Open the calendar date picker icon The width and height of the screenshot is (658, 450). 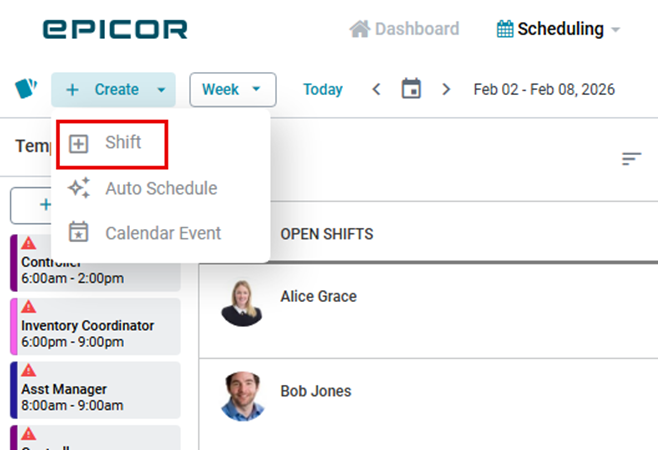pyautogui.click(x=411, y=89)
